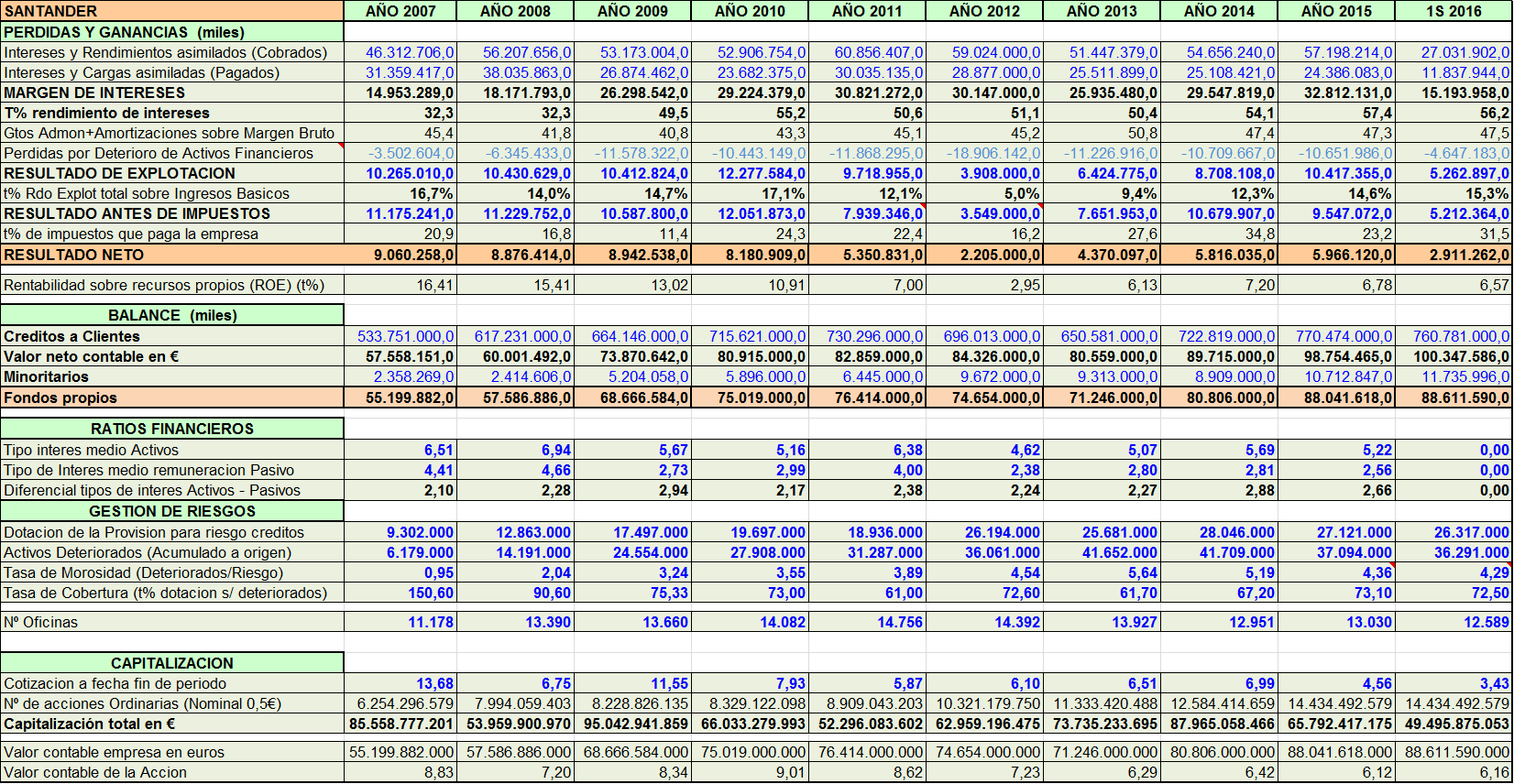Click Valor contable empresa value 80.806.000.000
The height and width of the screenshot is (784, 1514).
coord(1219,752)
